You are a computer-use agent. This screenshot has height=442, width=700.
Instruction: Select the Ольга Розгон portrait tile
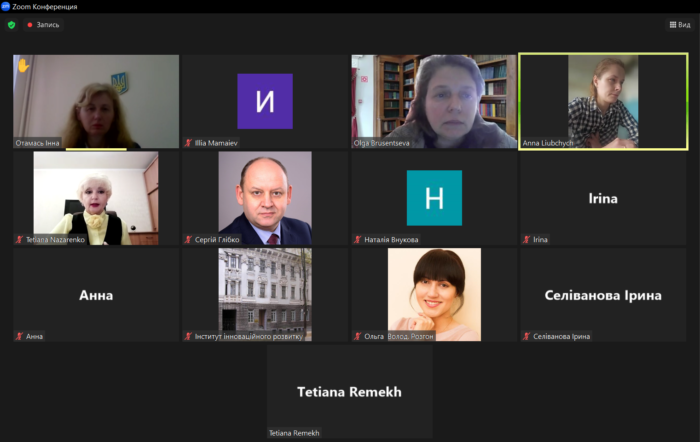[434, 295]
